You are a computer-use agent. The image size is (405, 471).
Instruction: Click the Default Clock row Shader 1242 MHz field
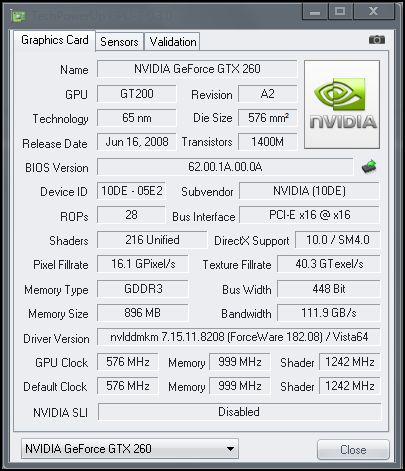pyautogui.click(x=350, y=386)
